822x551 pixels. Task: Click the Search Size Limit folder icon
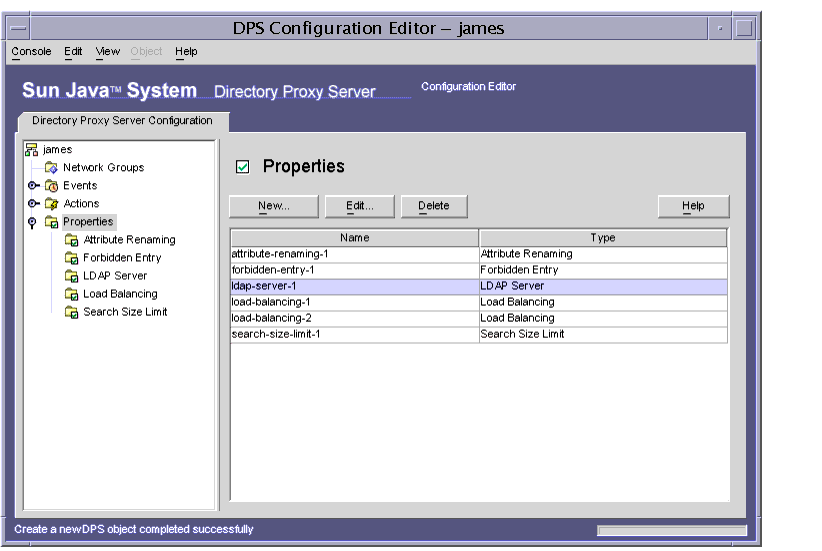71,312
